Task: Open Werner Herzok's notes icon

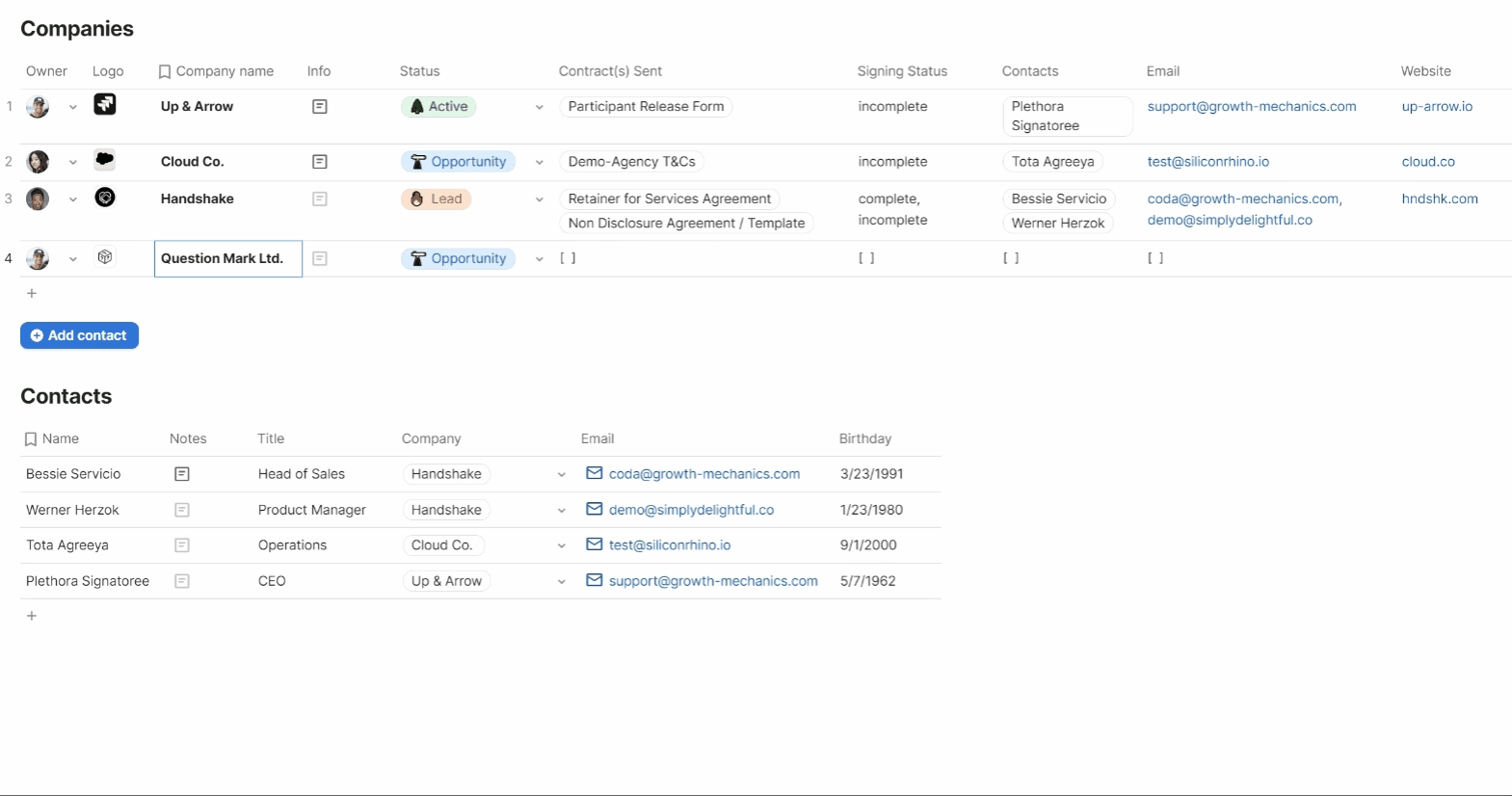Action: (x=182, y=510)
